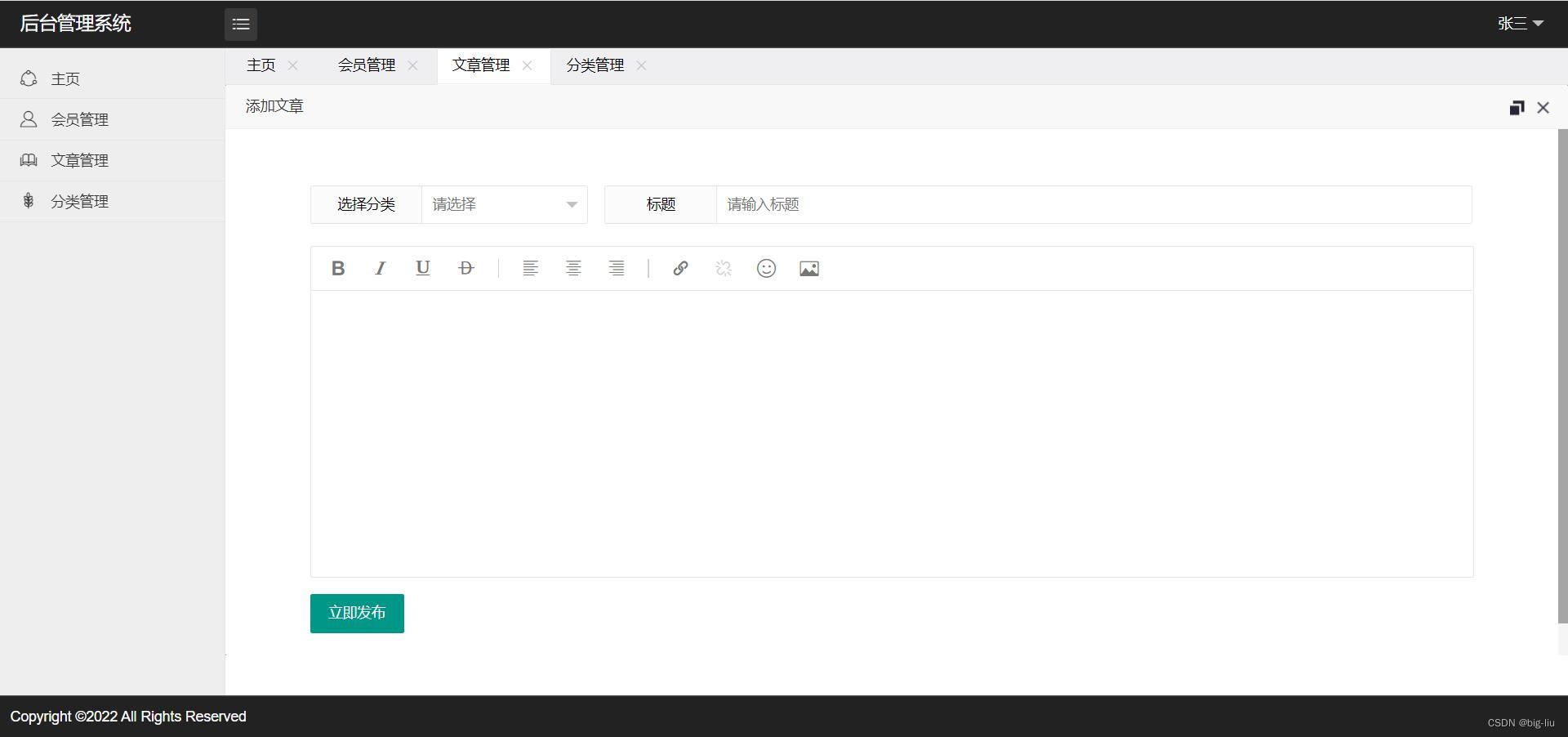Open 主页 from the sidebar

(x=113, y=78)
